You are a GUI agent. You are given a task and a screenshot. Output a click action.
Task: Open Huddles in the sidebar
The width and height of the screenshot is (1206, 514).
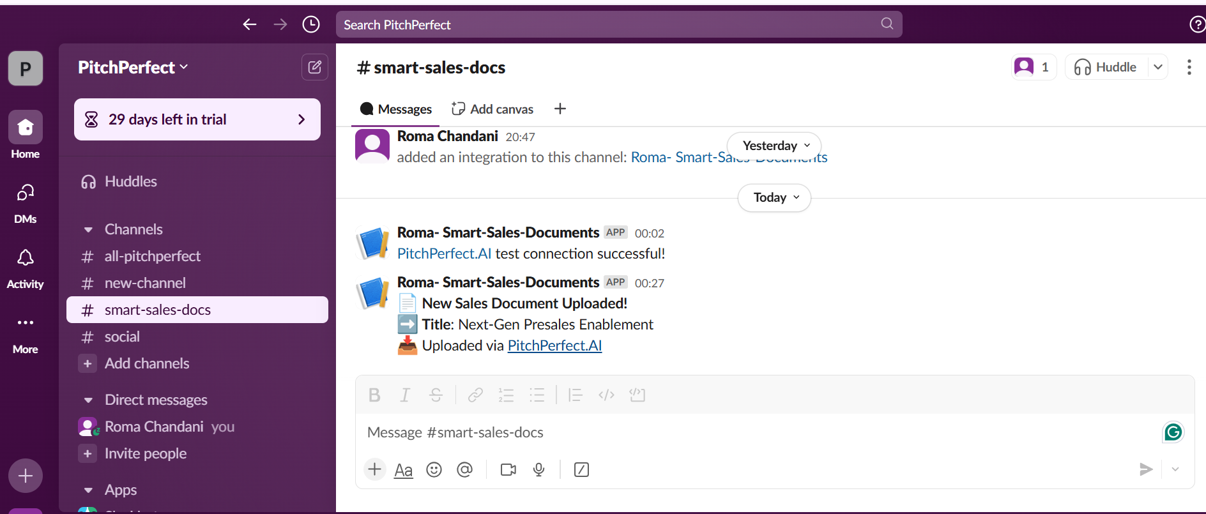[197, 181]
